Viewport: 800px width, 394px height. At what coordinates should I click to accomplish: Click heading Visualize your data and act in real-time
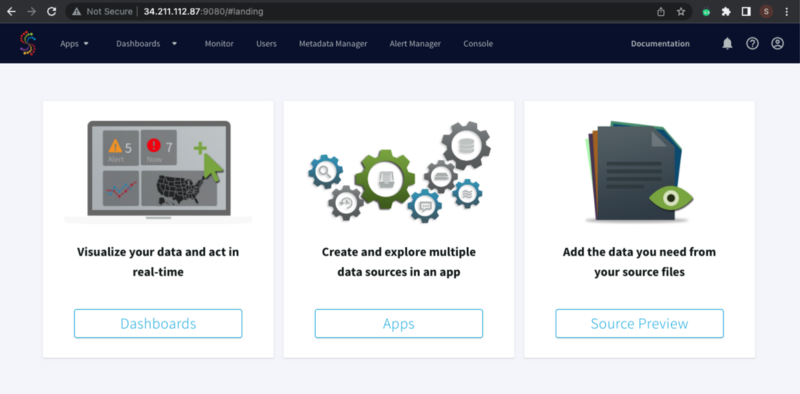tap(158, 262)
